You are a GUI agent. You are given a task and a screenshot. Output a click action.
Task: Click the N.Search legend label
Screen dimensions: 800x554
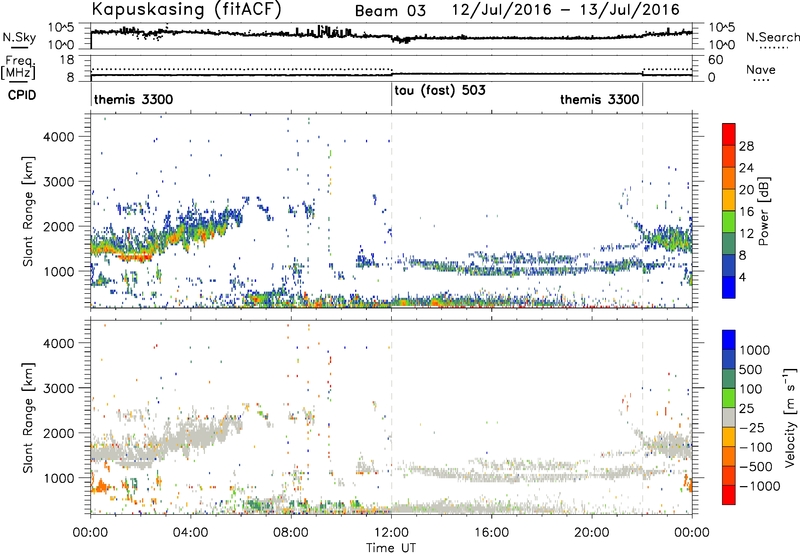pyautogui.click(x=772, y=37)
